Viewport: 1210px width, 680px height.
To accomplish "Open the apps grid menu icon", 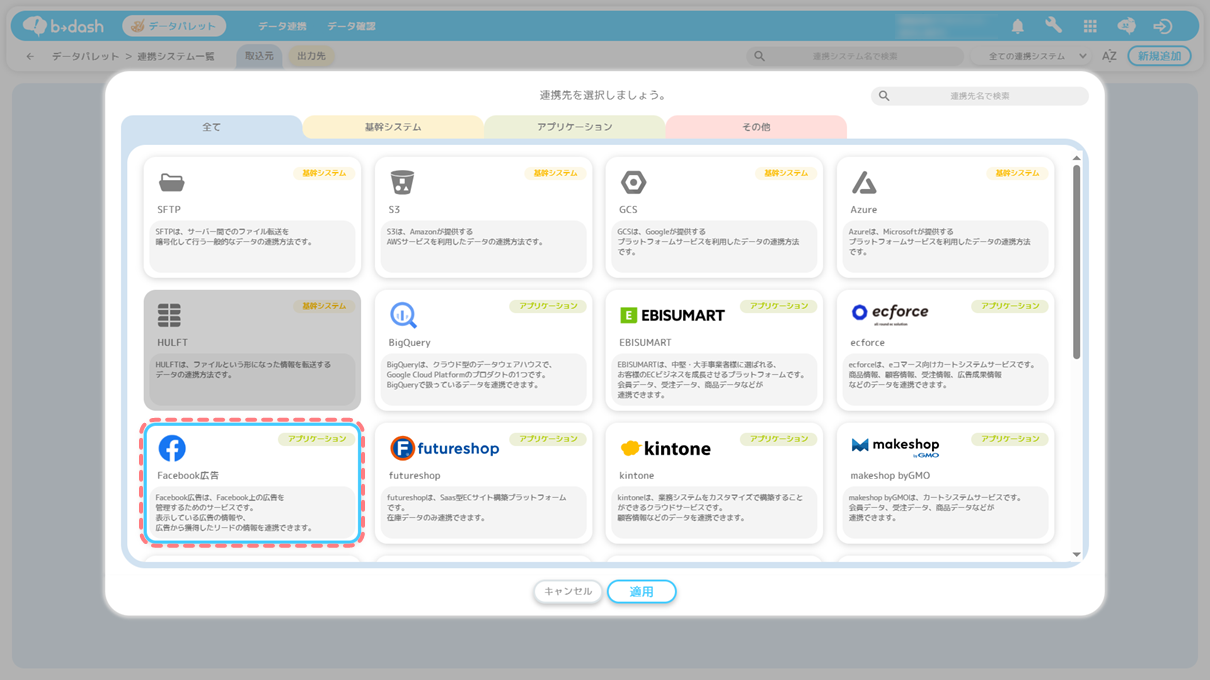I will (x=1090, y=26).
